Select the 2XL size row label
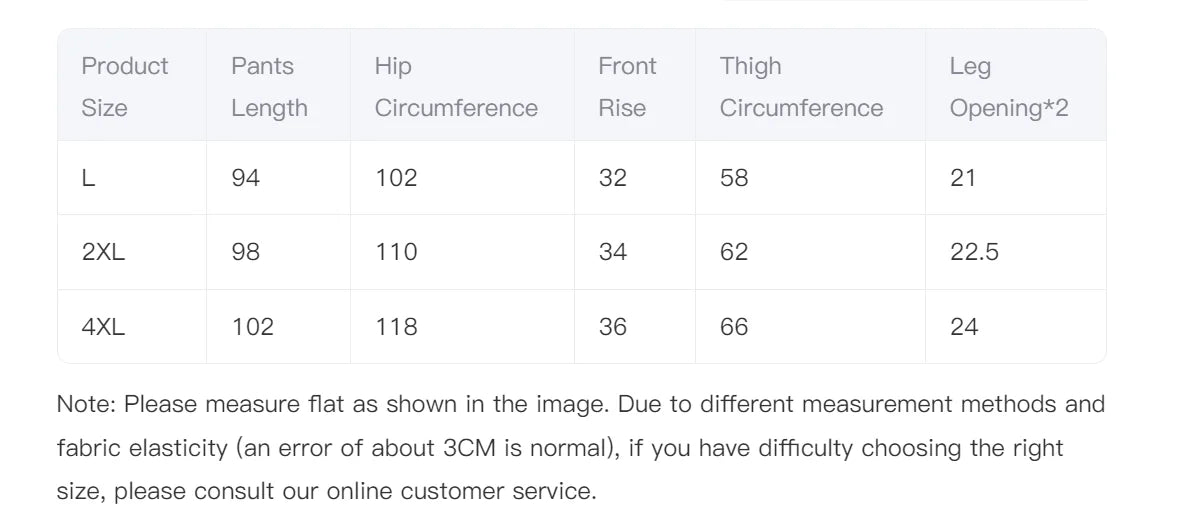Image resolution: width=1183 pixels, height=525 pixels. pos(103,252)
